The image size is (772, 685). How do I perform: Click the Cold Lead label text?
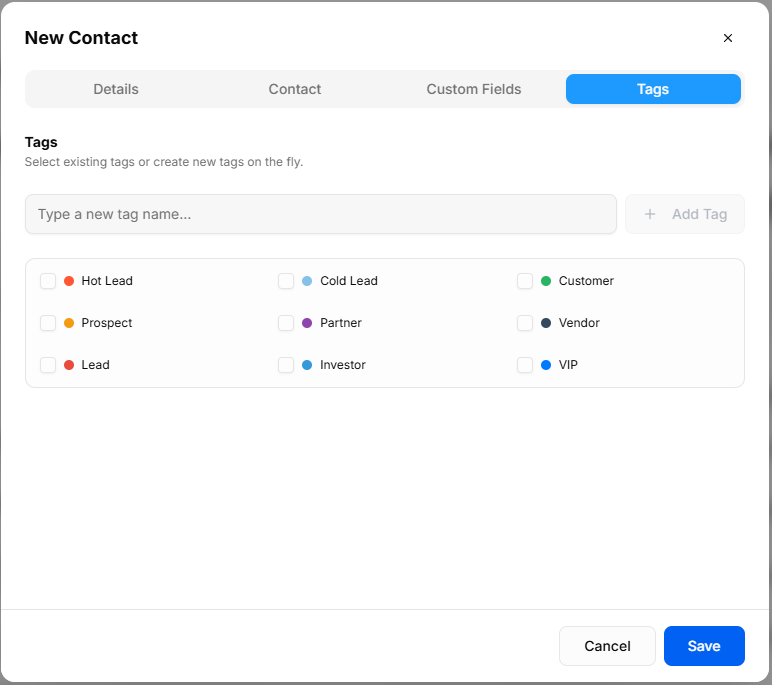(x=349, y=281)
